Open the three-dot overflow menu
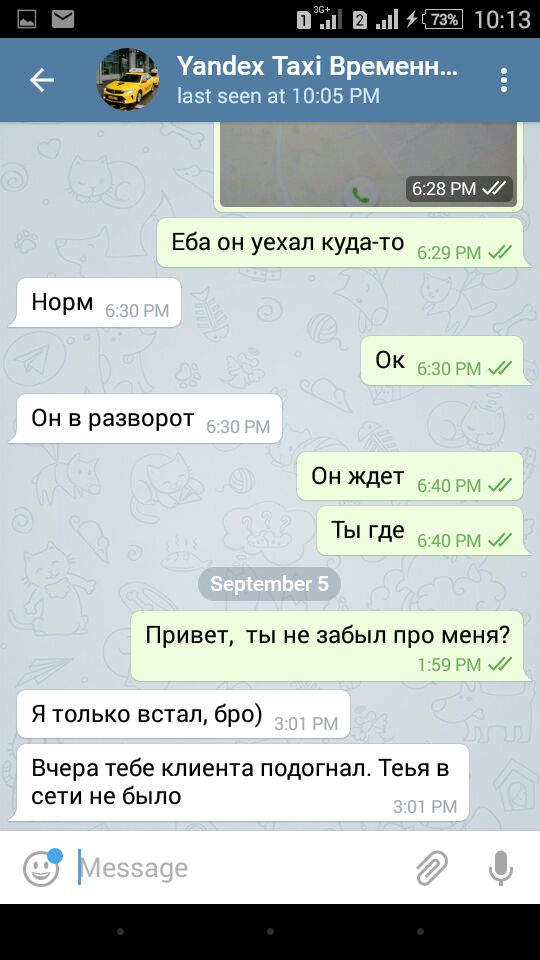The height and width of the screenshot is (960, 540). click(503, 80)
